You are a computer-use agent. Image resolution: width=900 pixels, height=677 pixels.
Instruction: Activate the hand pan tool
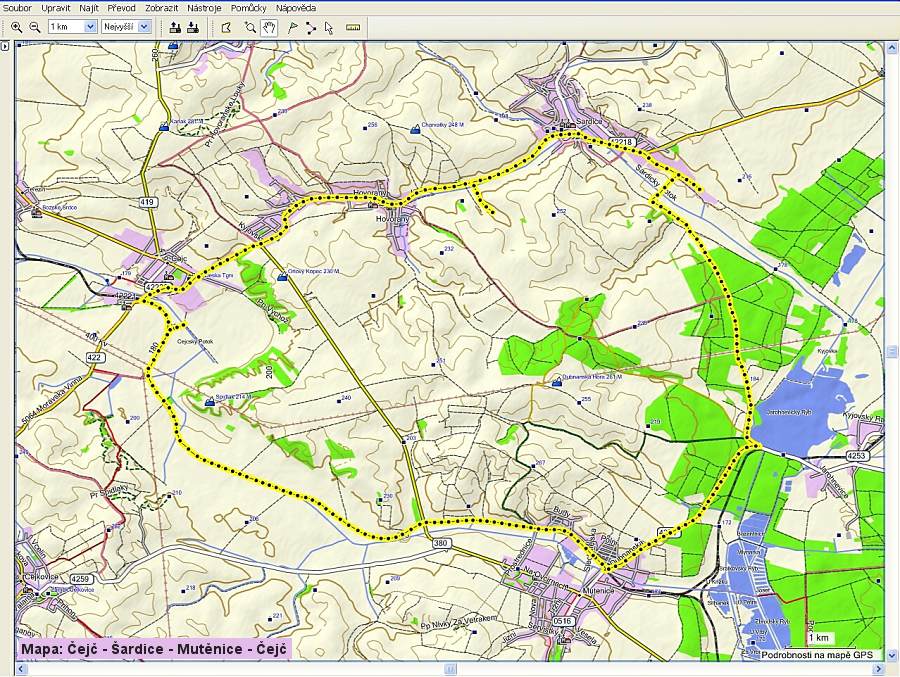pyautogui.click(x=268, y=27)
